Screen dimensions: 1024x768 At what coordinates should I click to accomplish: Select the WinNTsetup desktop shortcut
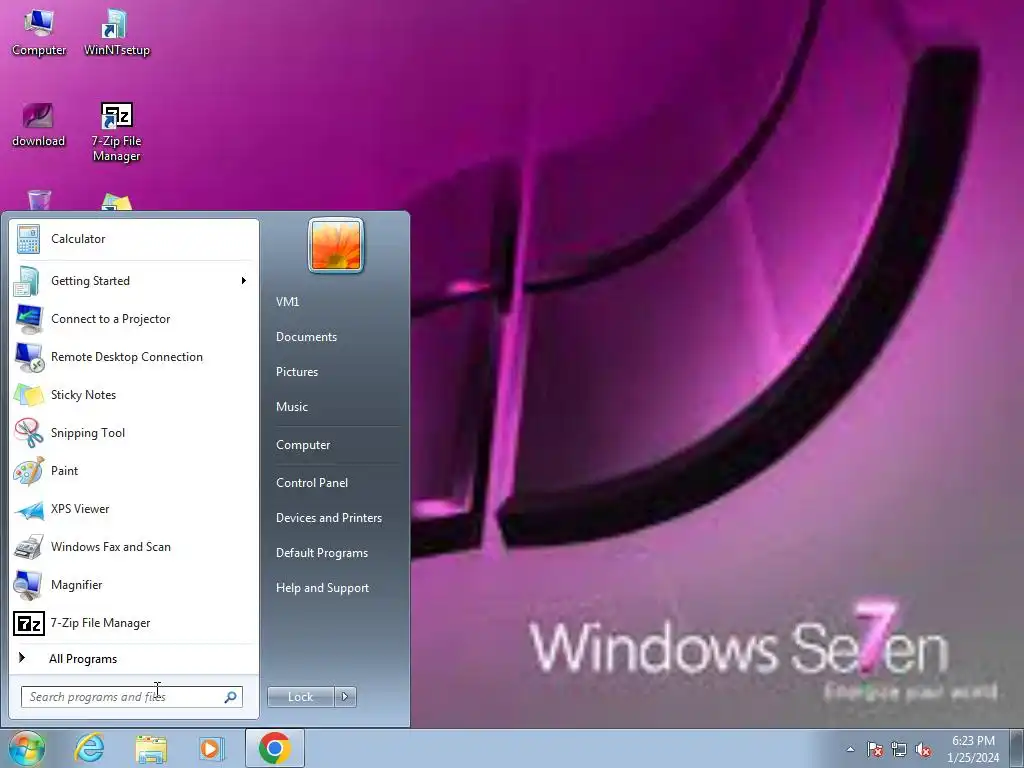116,33
